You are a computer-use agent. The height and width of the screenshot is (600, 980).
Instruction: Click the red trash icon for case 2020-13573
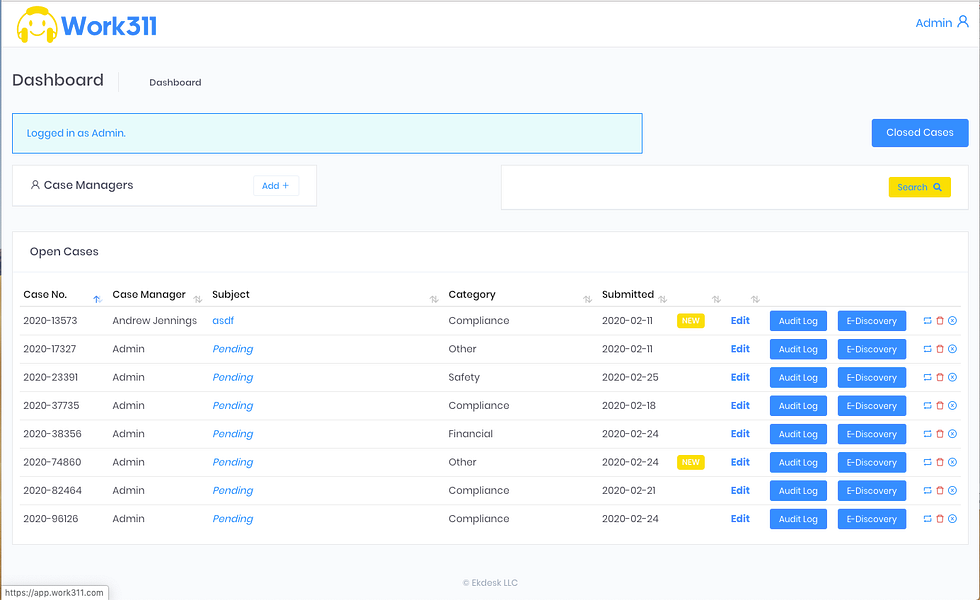coord(940,321)
